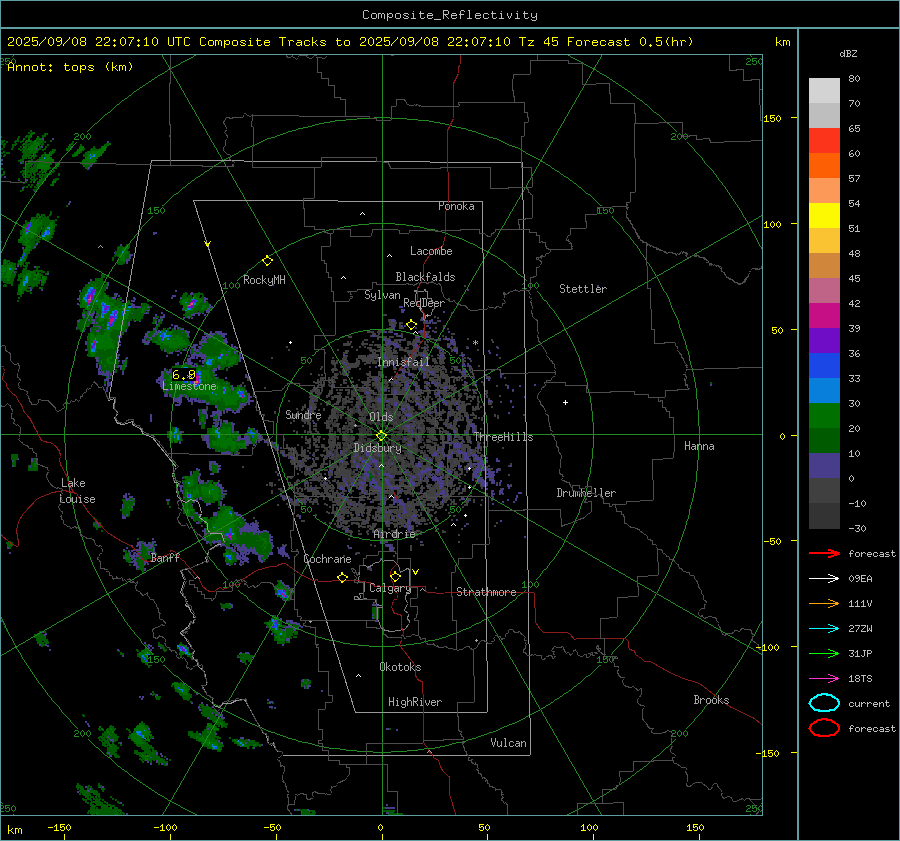Select the dark gray -30 dBZ swatch
Viewport: 900px width, 841px height.
(x=824, y=516)
